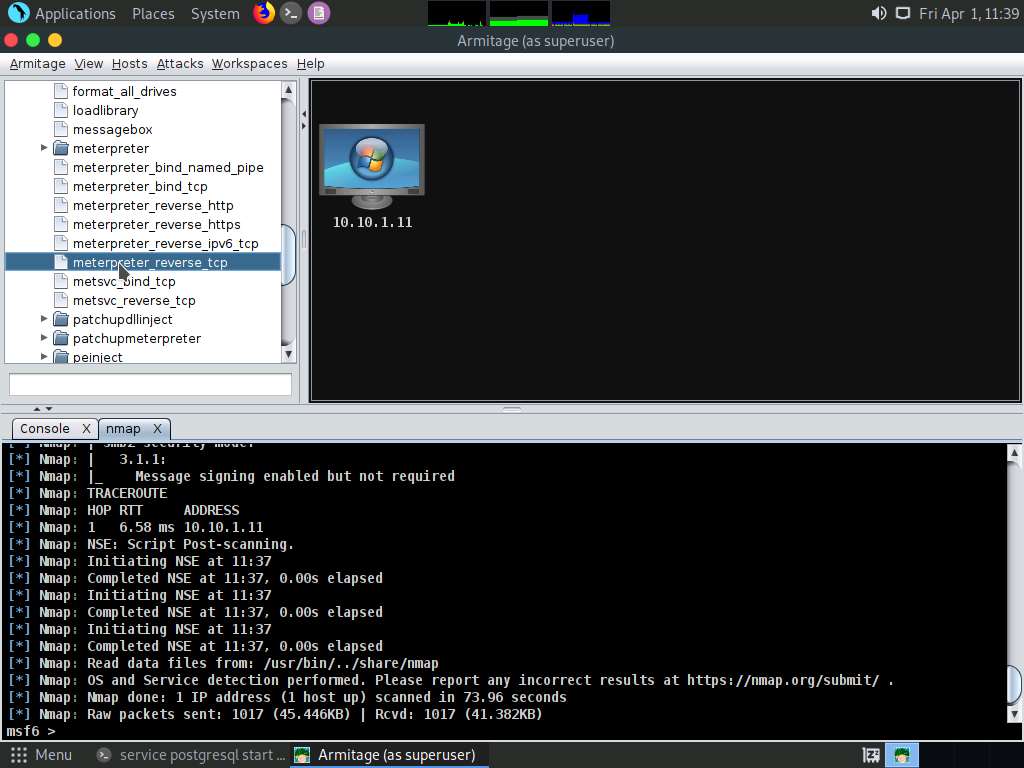Click the module tree scrollbar down arrow

(288, 354)
